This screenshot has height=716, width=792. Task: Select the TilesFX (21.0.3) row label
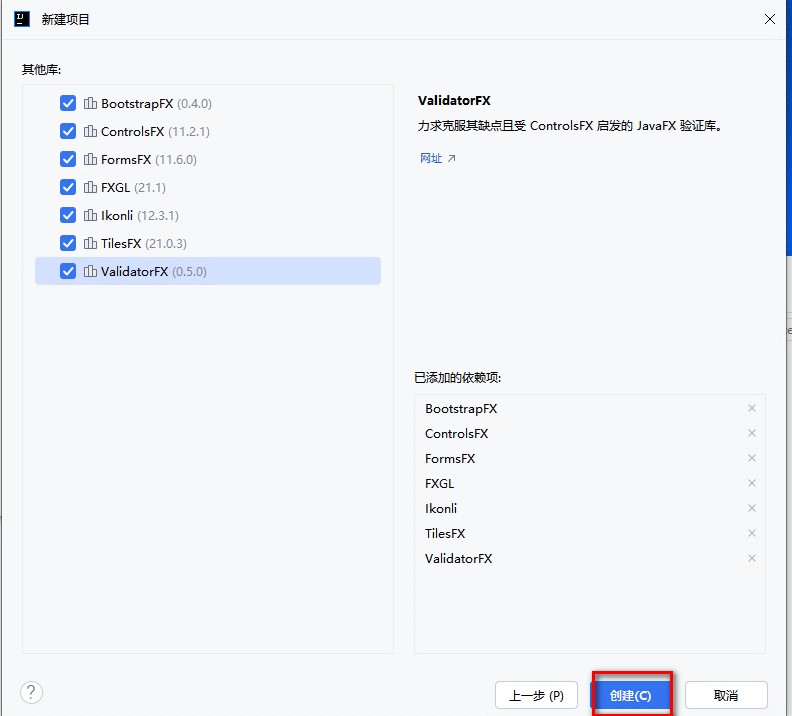pos(144,243)
